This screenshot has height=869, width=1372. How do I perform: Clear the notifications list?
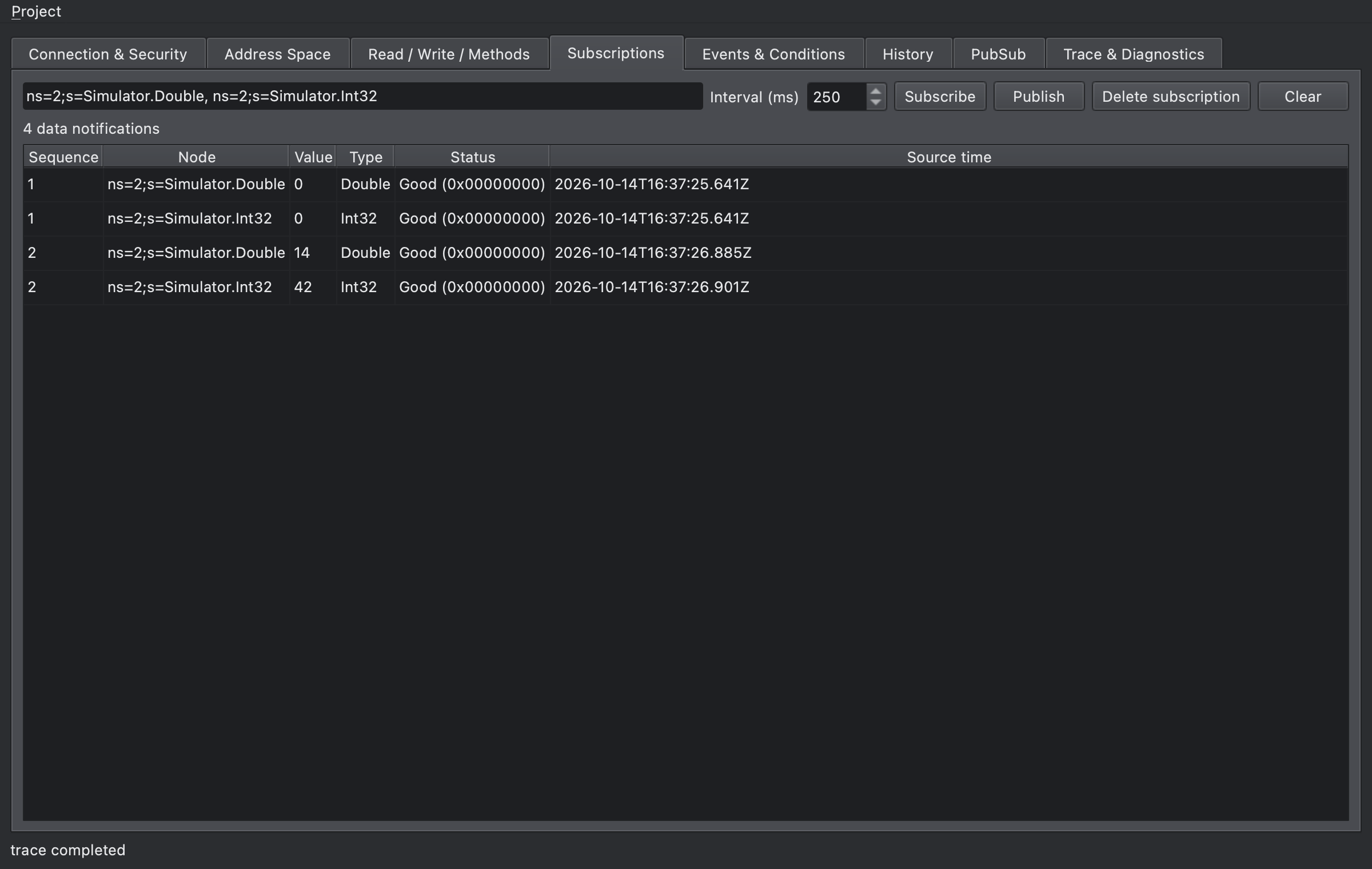pos(1303,97)
